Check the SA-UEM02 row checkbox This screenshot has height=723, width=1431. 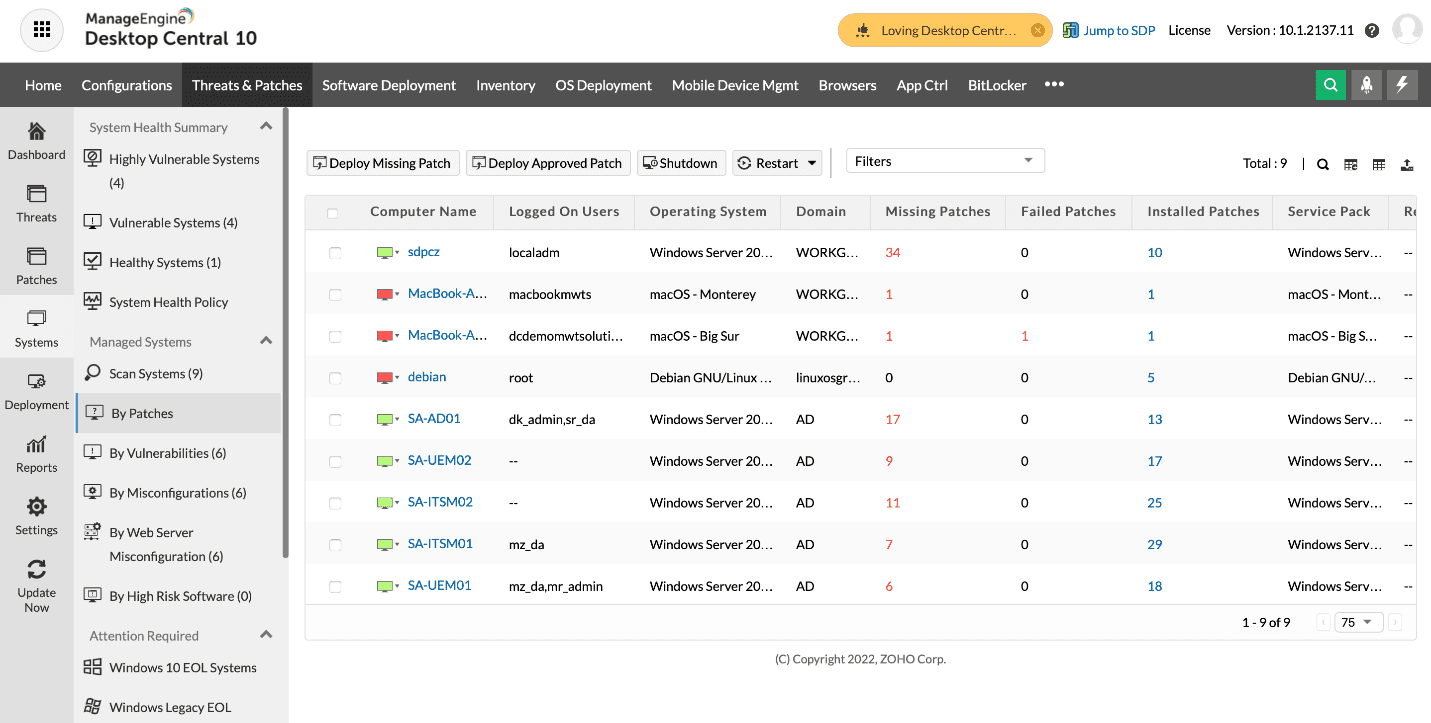coord(335,462)
